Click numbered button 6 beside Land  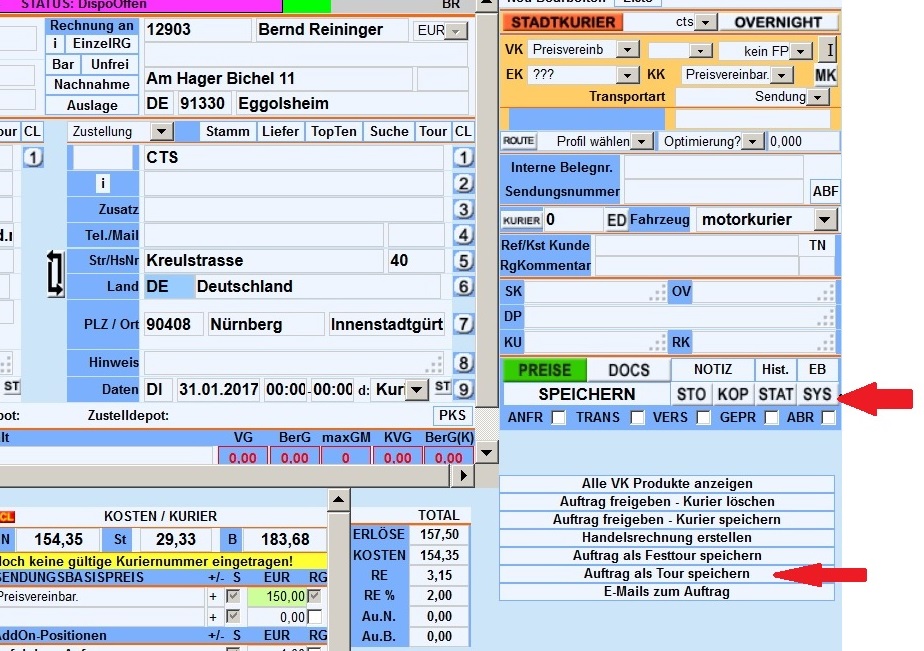point(463,287)
